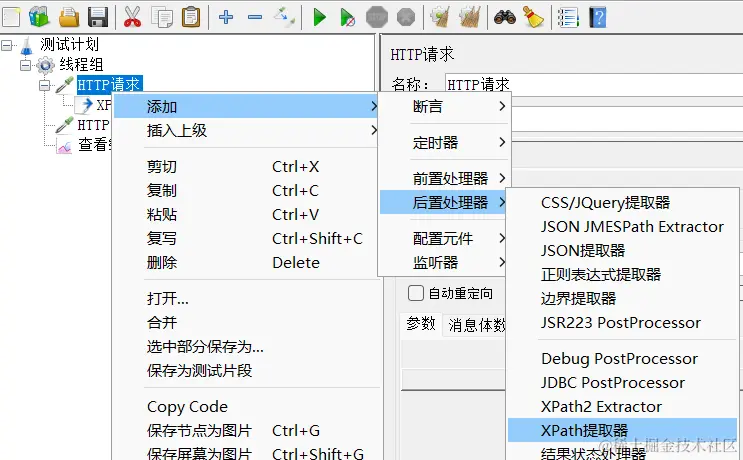The width and height of the screenshot is (743, 460).
Task: Switch to the 消息体数据 tab
Action: tap(475, 325)
